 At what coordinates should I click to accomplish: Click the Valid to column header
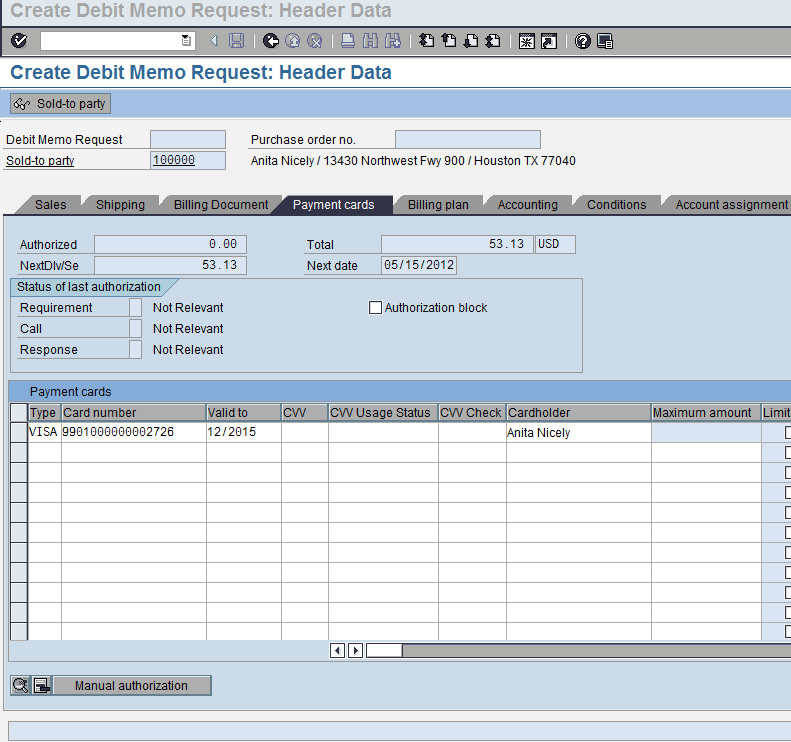[x=244, y=413]
